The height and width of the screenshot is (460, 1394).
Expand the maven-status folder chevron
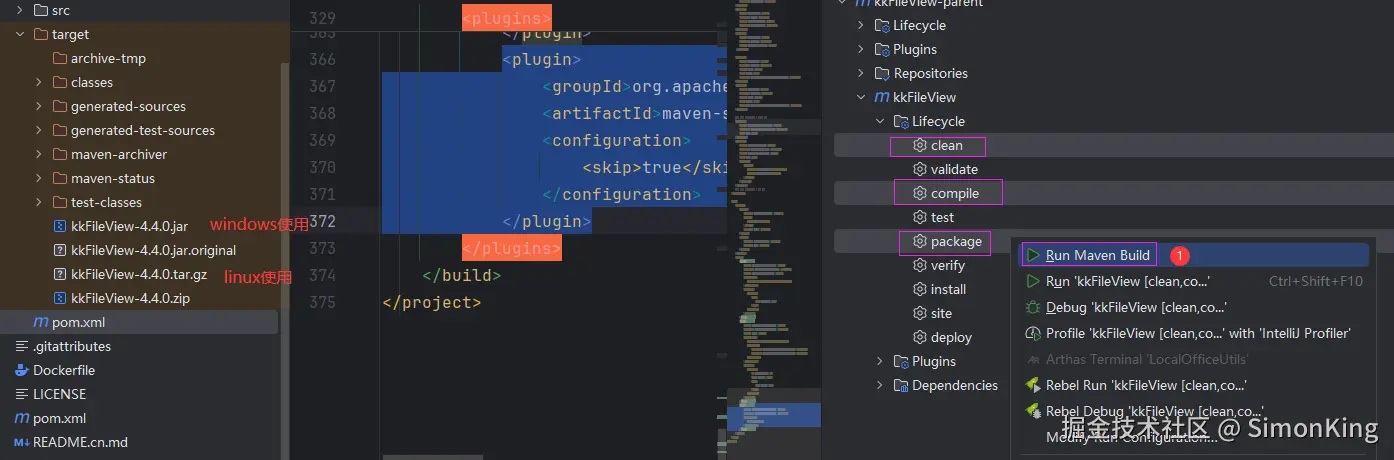click(x=38, y=178)
